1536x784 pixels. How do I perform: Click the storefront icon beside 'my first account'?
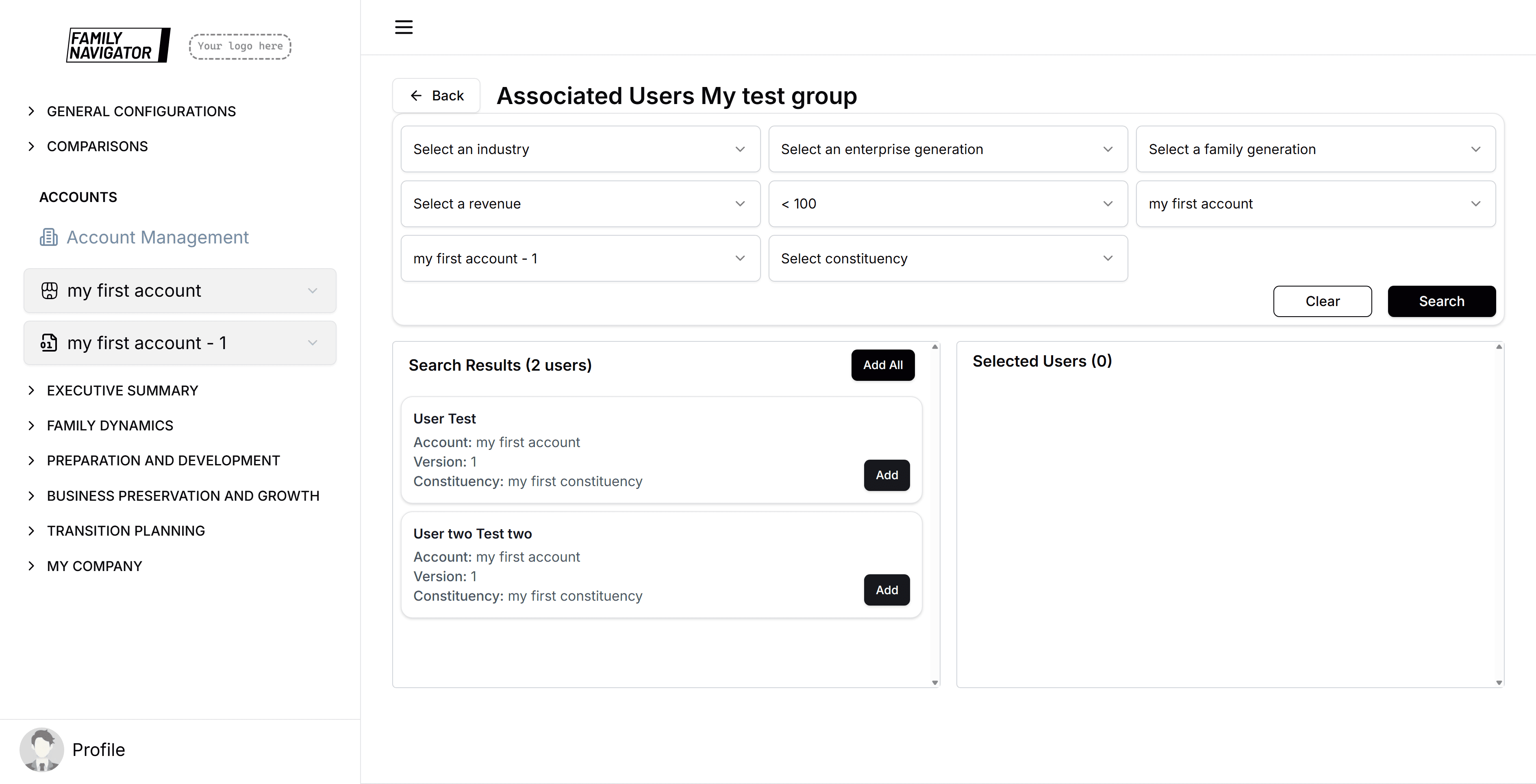click(49, 291)
